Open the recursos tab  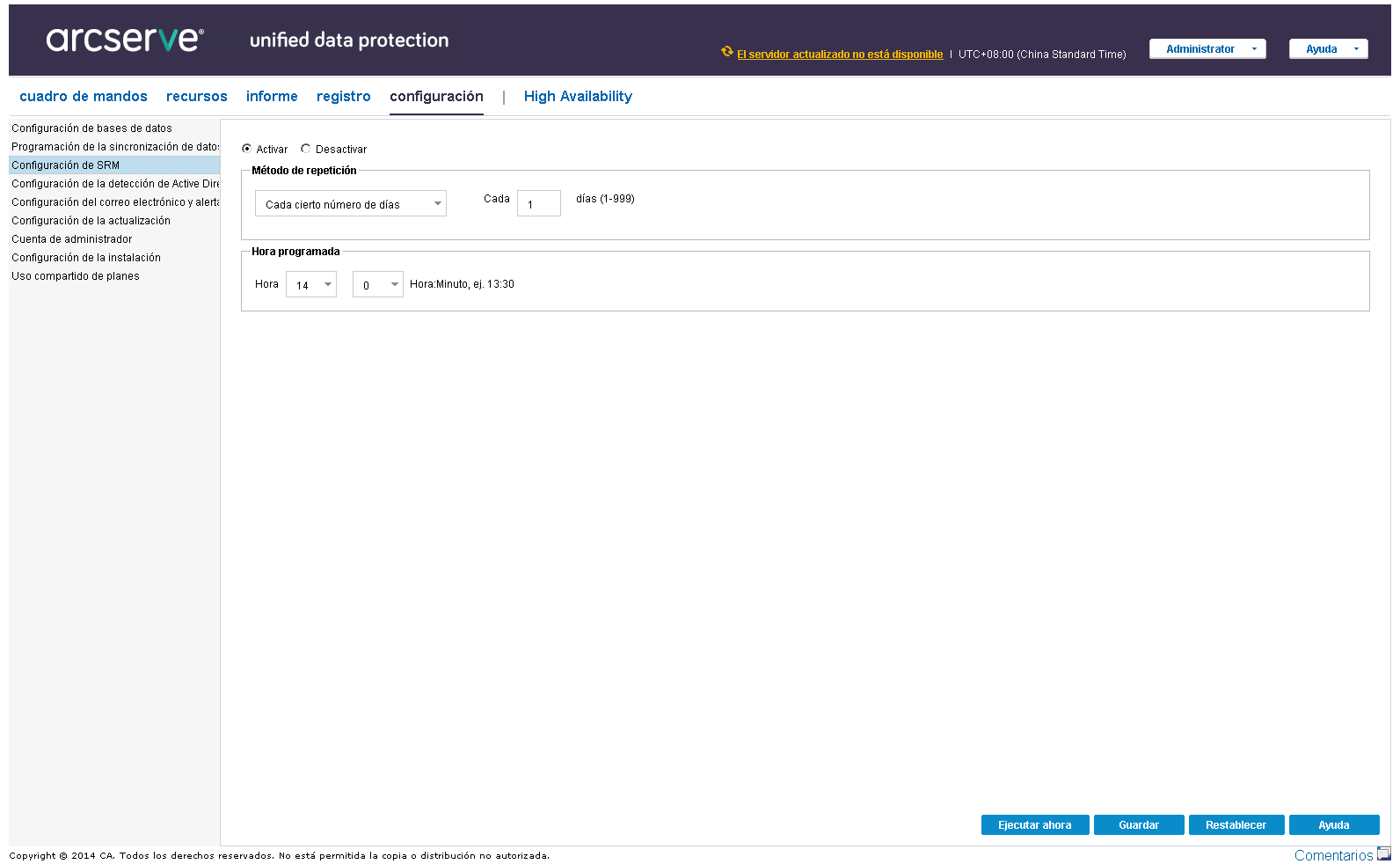click(197, 97)
